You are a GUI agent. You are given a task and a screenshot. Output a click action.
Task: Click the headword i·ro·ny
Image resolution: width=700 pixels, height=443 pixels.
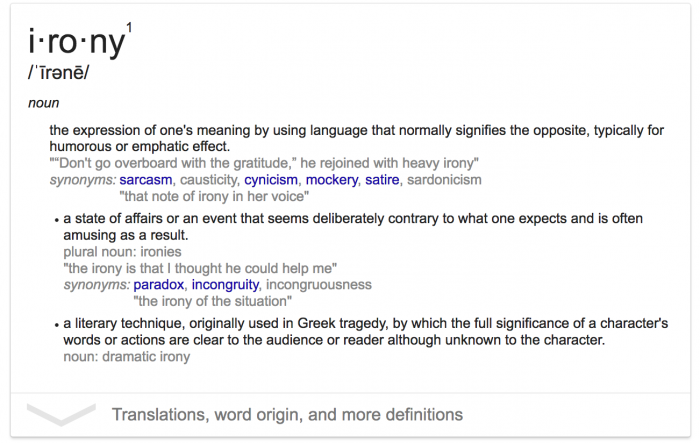(77, 42)
